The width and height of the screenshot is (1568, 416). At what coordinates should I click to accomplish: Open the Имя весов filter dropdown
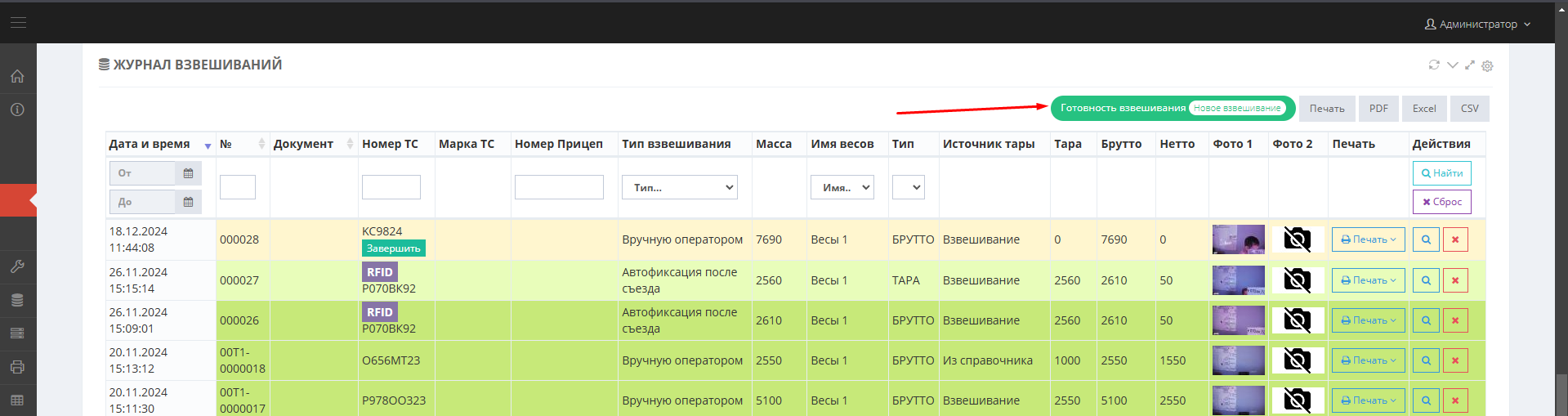[x=842, y=187]
